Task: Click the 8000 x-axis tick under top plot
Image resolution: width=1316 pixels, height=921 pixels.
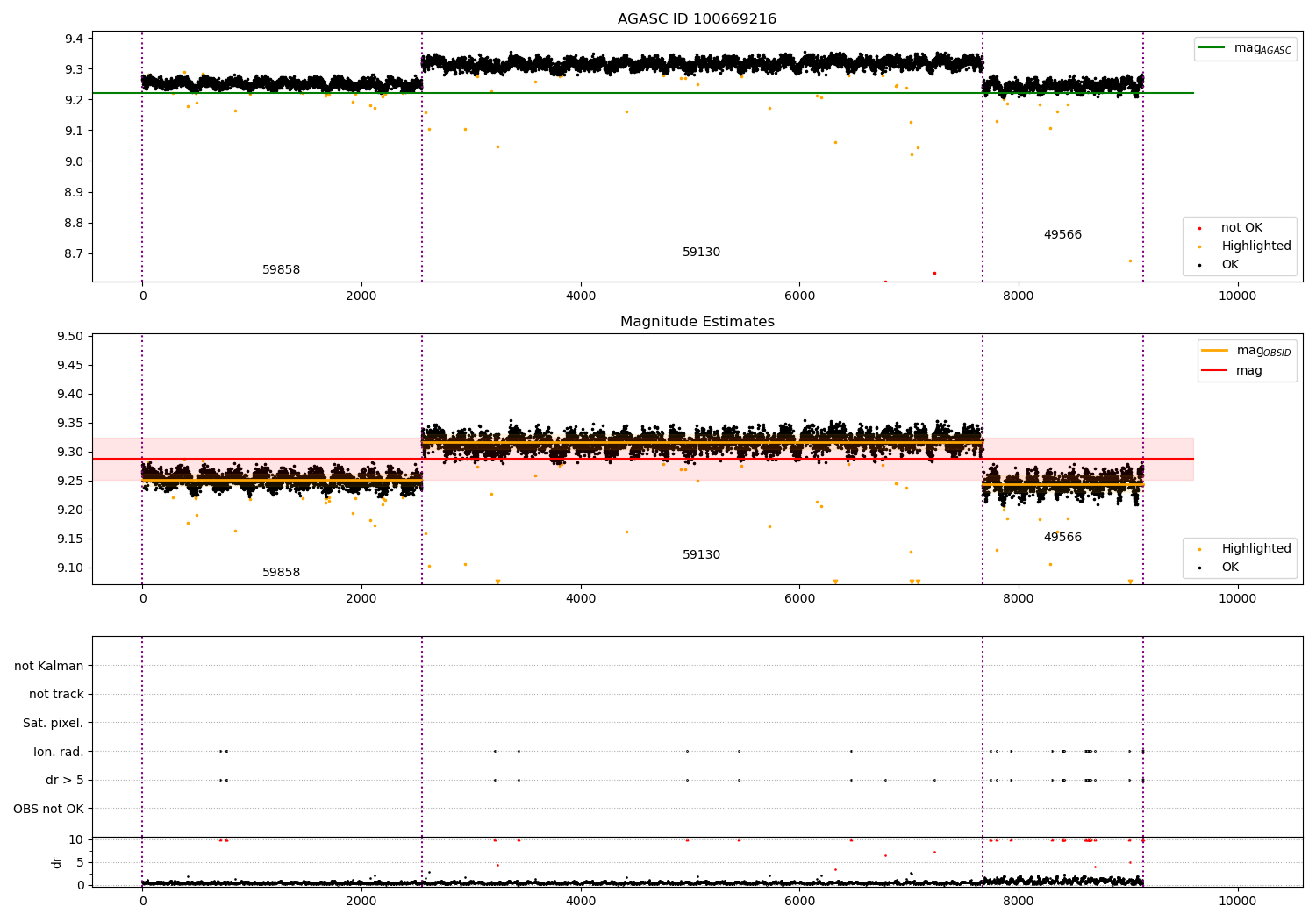Action: (x=1019, y=296)
